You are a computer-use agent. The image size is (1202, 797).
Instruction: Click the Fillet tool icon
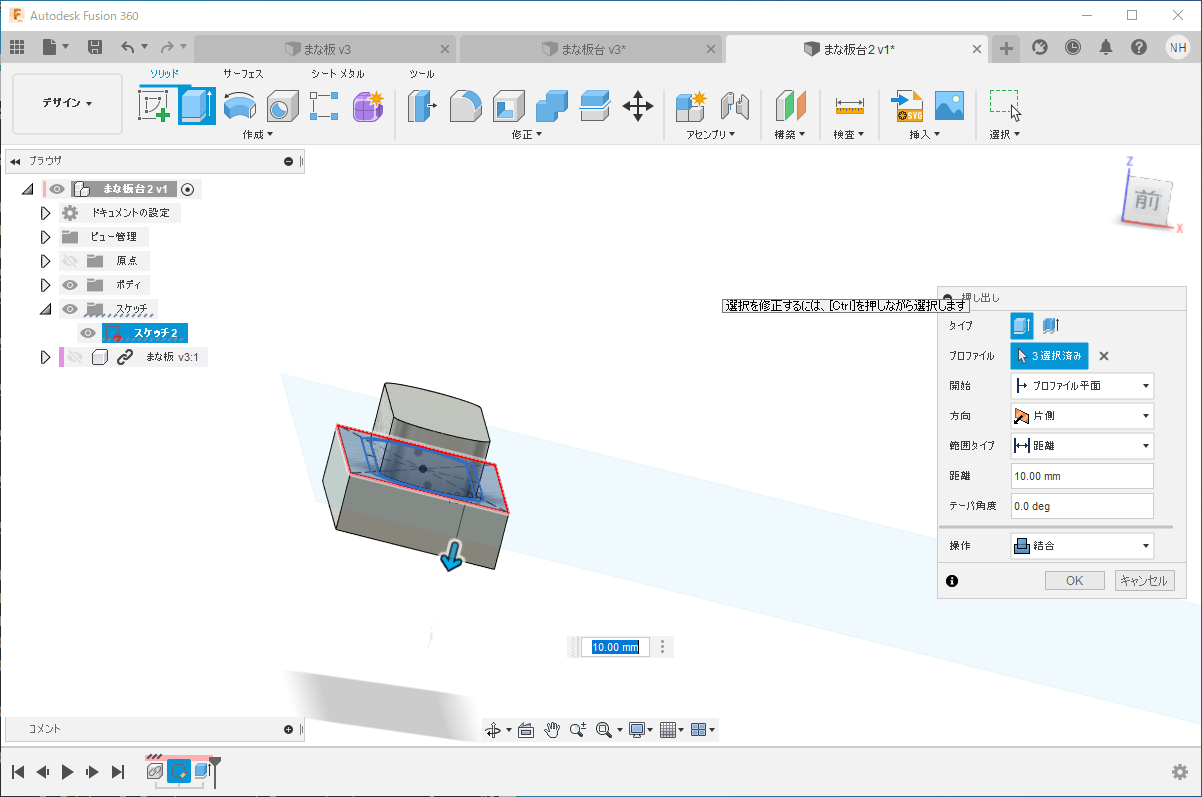(465, 105)
